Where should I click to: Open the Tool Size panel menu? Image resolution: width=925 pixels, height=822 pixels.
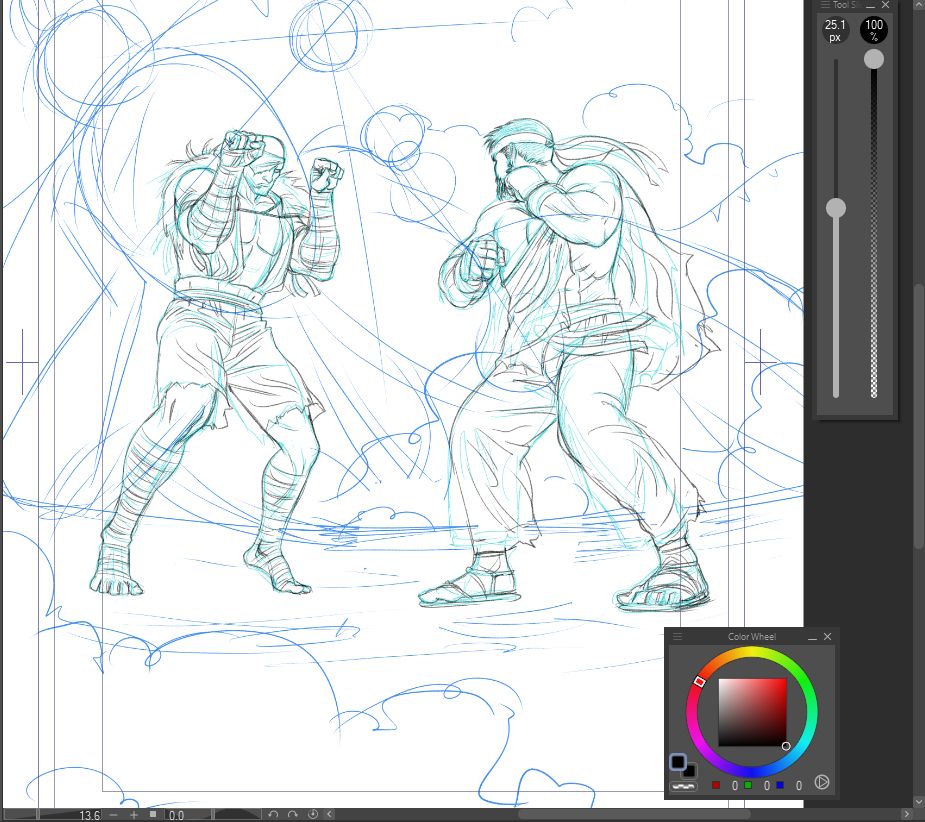(x=825, y=5)
